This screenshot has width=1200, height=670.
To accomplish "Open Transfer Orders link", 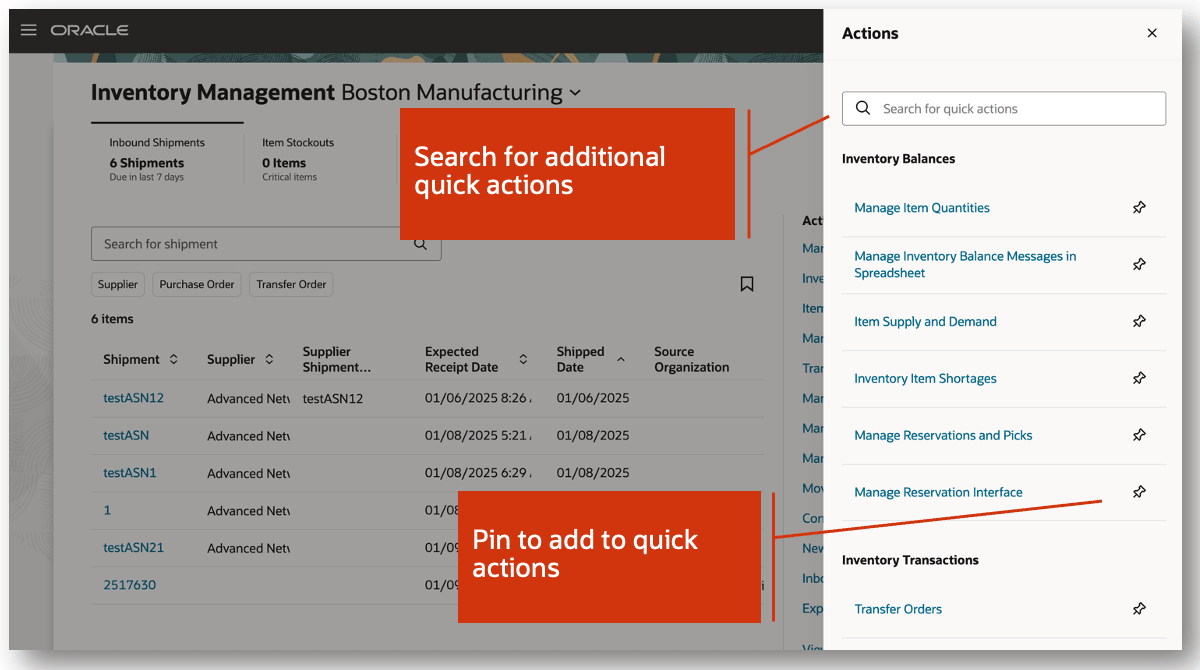I will pyautogui.click(x=898, y=609).
